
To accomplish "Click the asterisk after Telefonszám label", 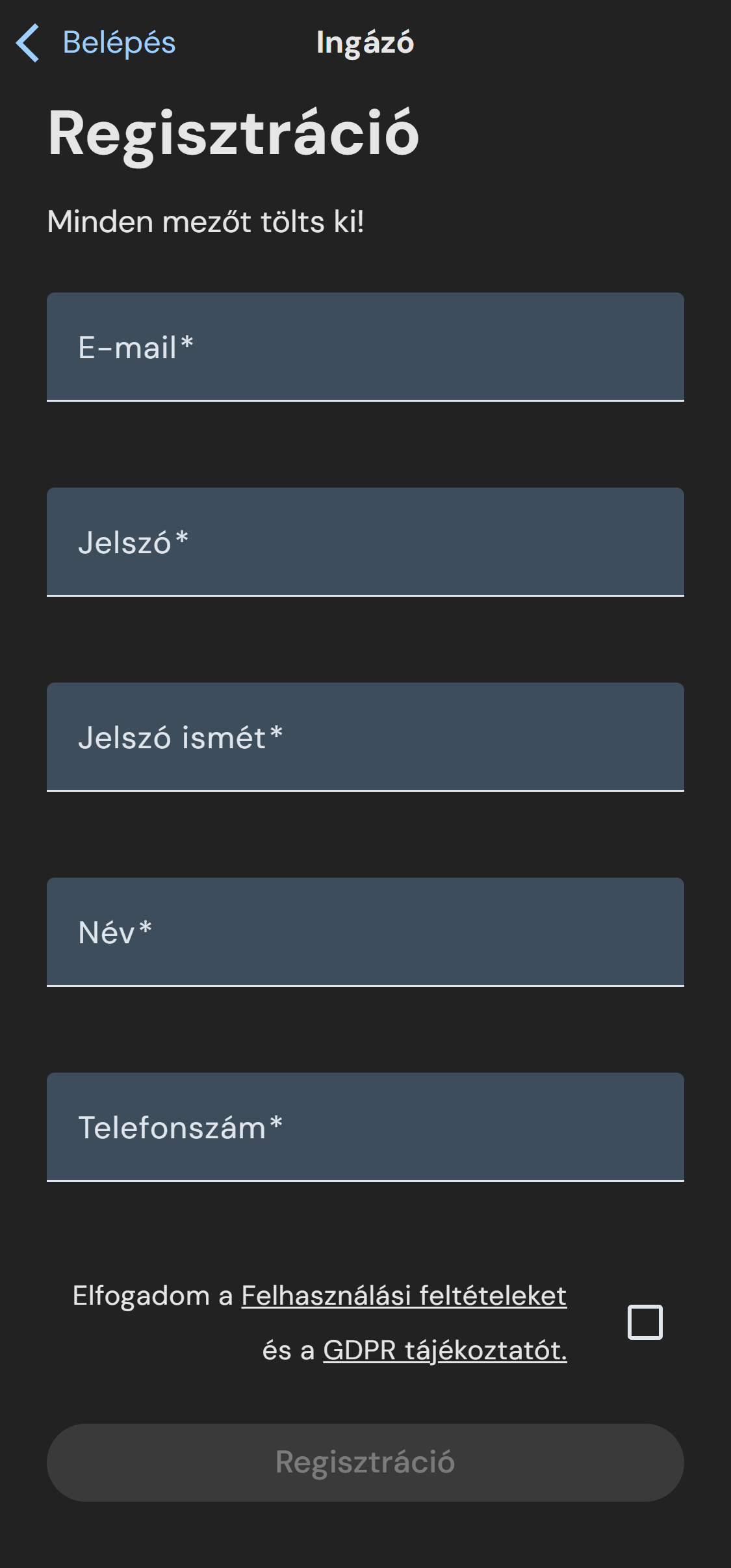I will (x=276, y=1121).
